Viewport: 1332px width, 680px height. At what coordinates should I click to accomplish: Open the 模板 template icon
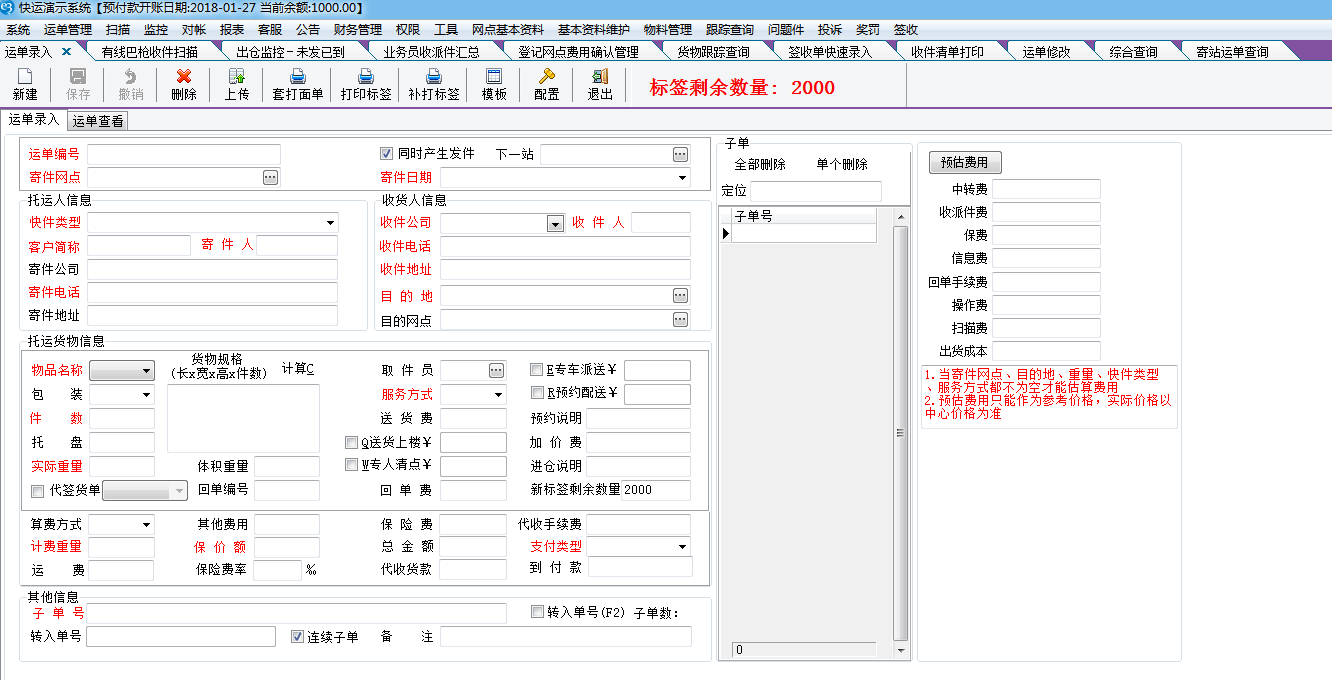494,76
